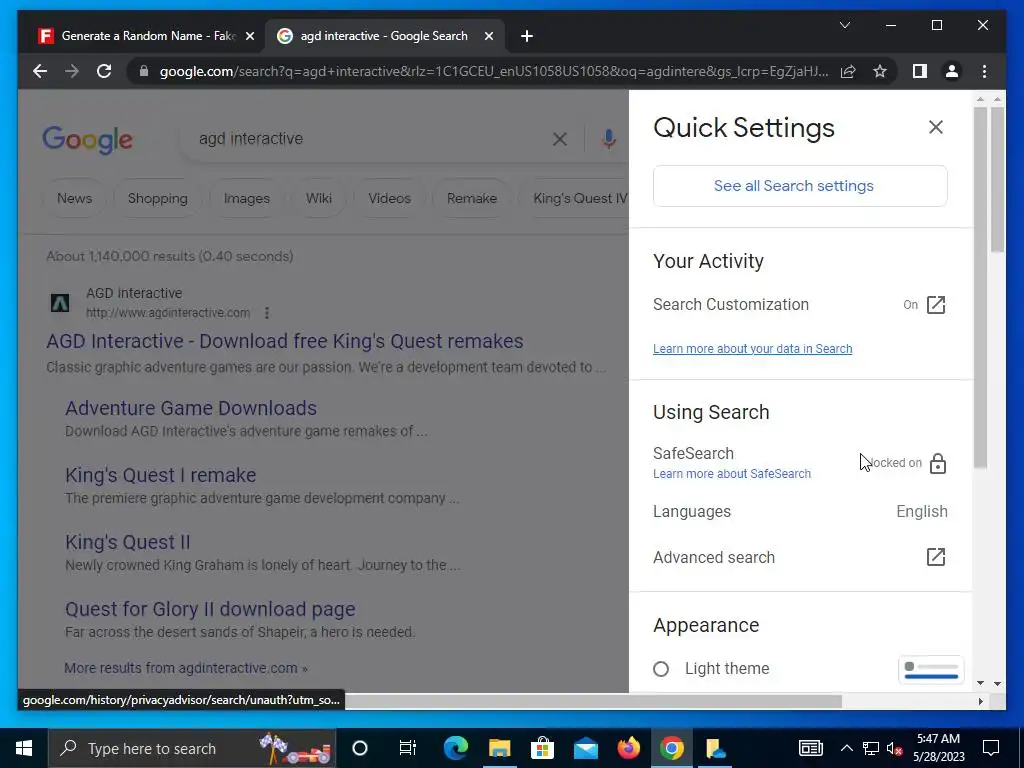Open Cortana circle on taskbar

tap(360, 748)
